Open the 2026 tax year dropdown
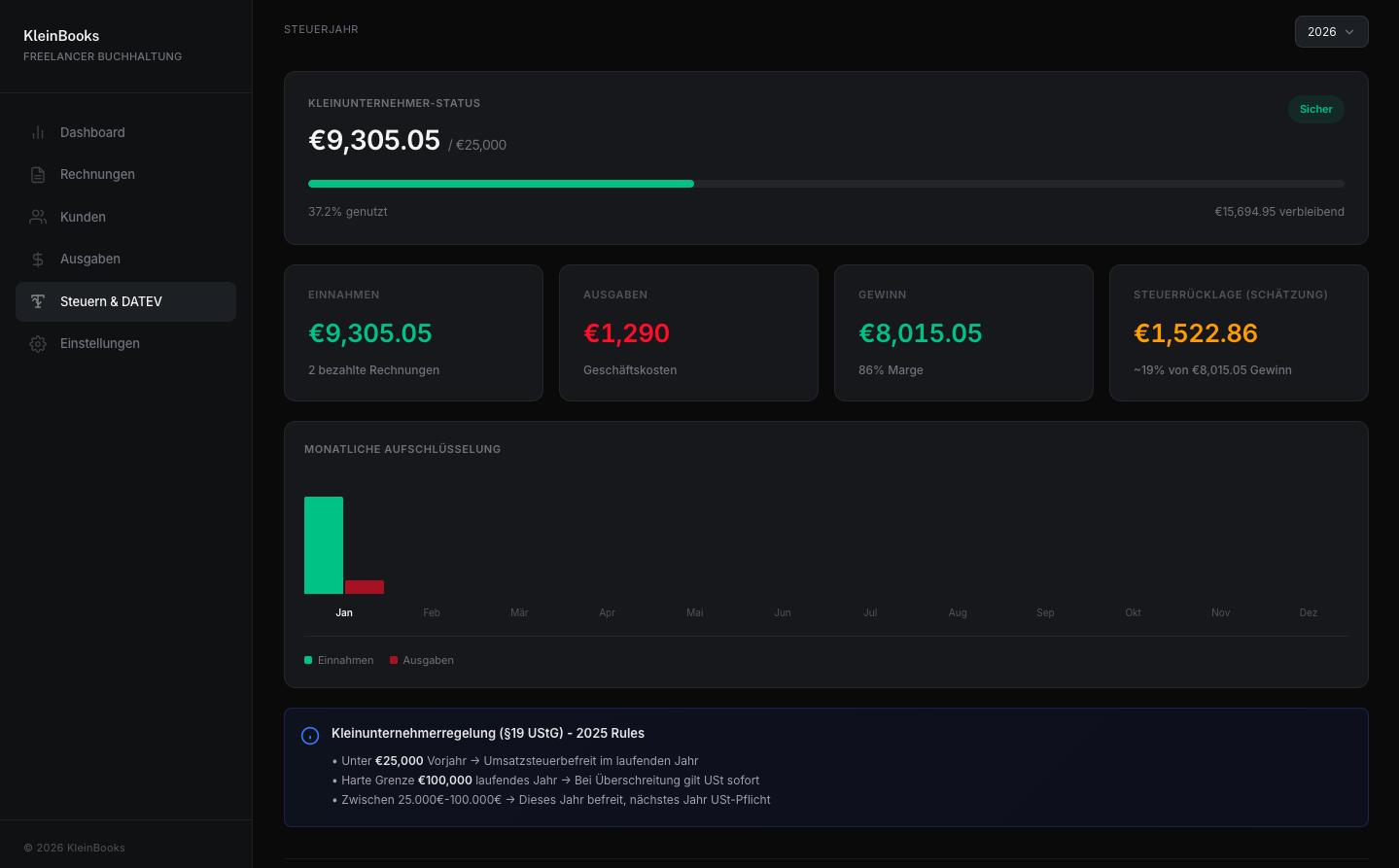1399x868 pixels. [1330, 32]
